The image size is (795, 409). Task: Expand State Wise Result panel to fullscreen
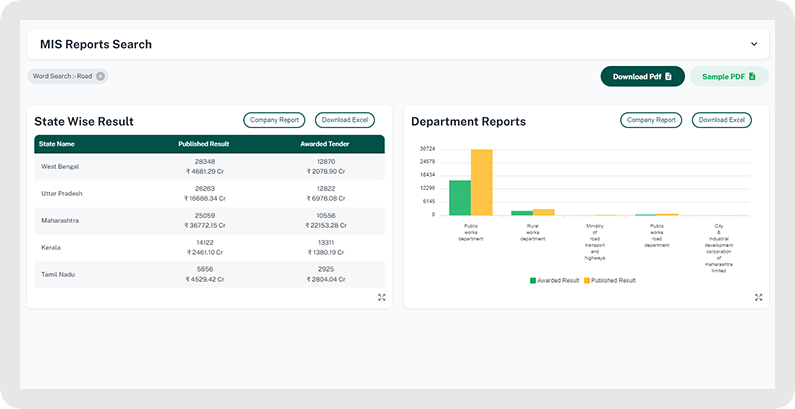click(381, 297)
